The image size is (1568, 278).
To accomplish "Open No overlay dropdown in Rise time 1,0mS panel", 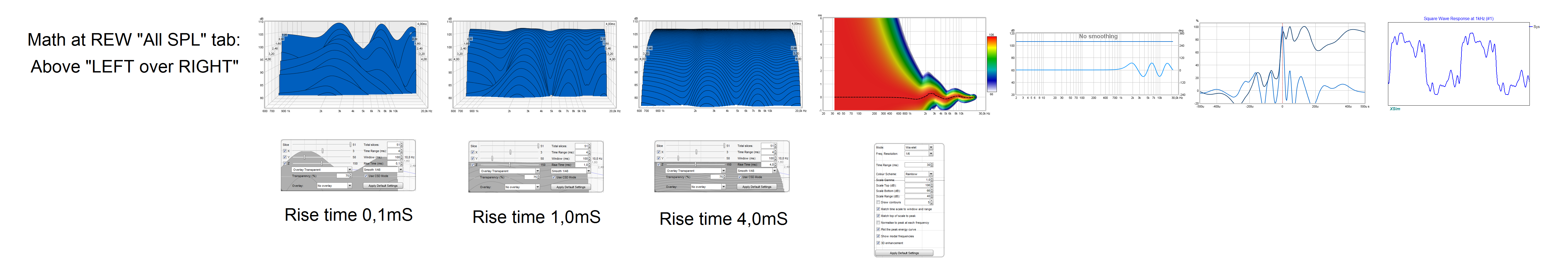I will coord(523,187).
